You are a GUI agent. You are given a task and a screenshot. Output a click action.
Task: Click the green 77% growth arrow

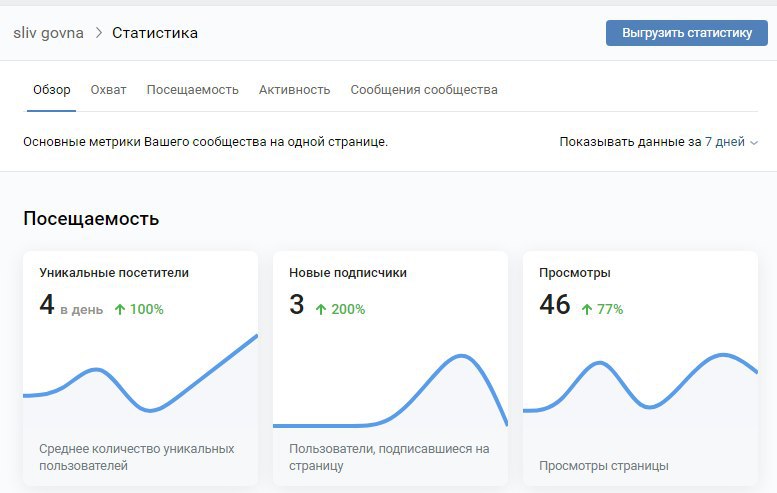pyautogui.click(x=587, y=310)
